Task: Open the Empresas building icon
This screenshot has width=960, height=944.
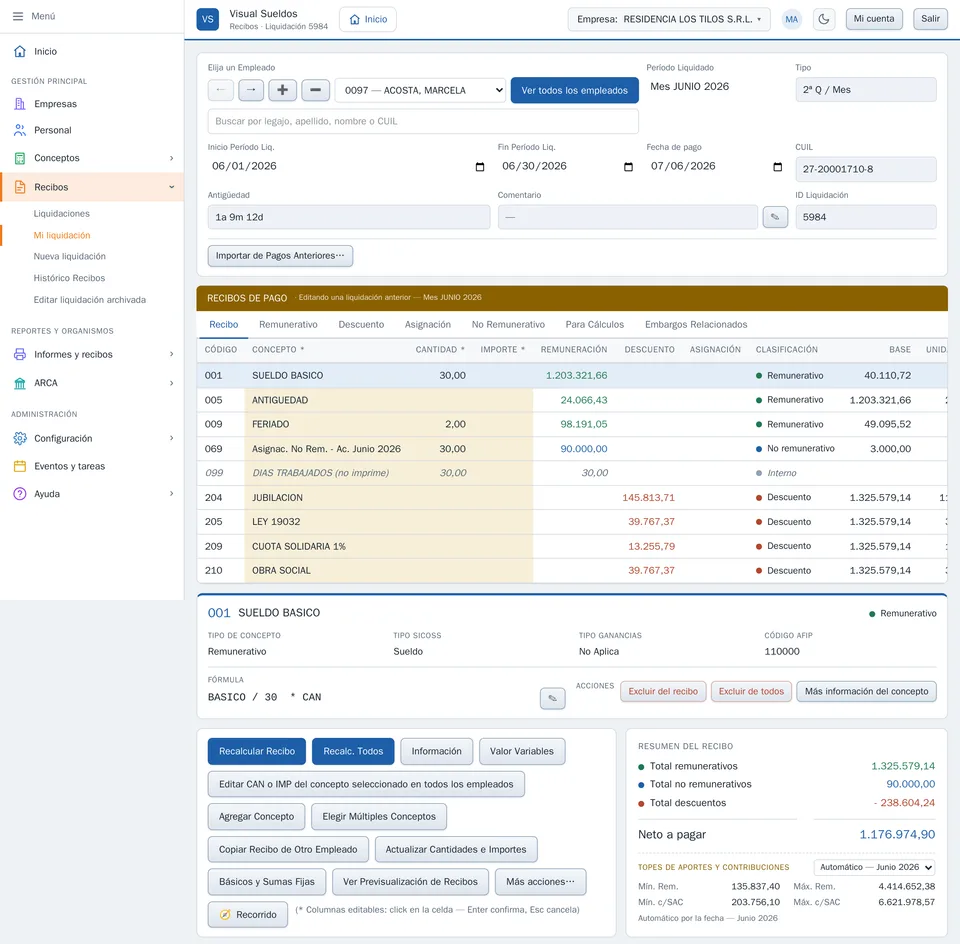Action: pos(20,104)
